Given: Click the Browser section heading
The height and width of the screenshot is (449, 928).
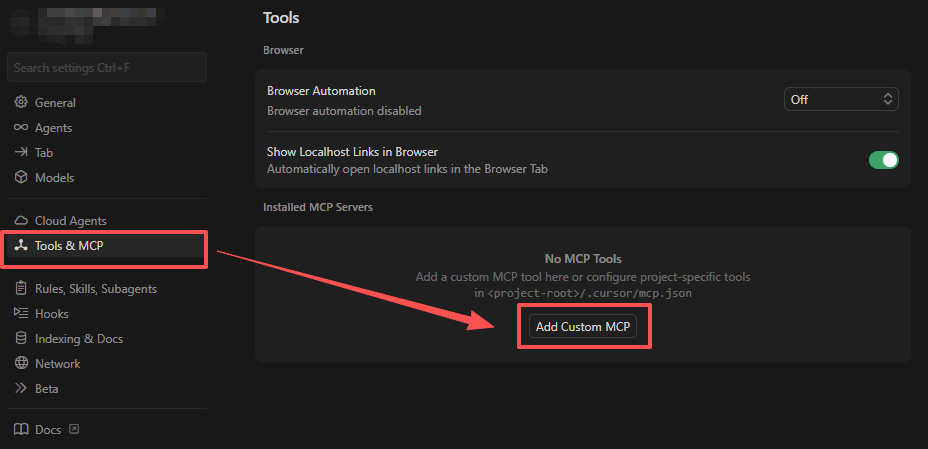Looking at the screenshot, I should pyautogui.click(x=283, y=50).
